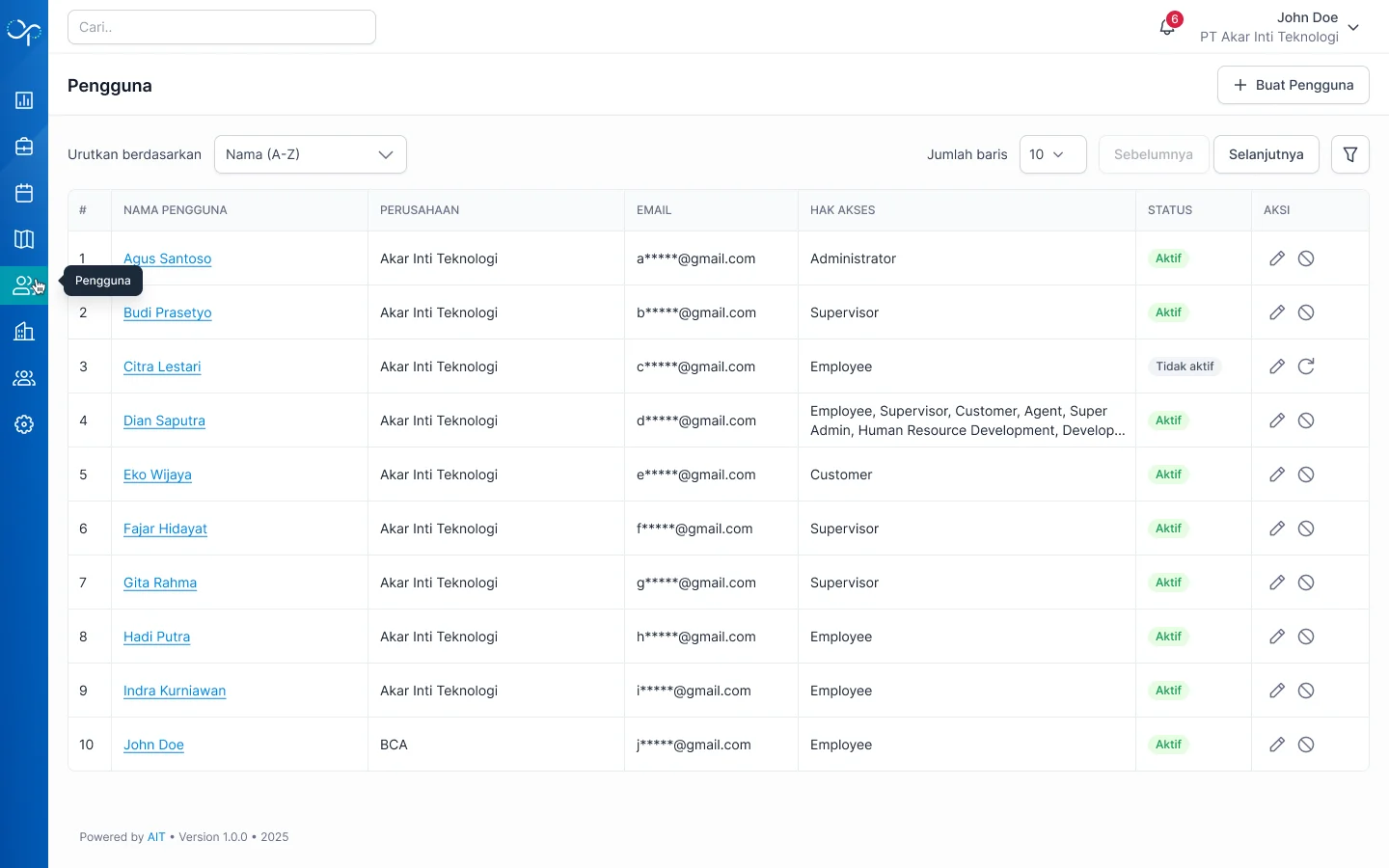Click the app logo in the sidebar

point(24,32)
